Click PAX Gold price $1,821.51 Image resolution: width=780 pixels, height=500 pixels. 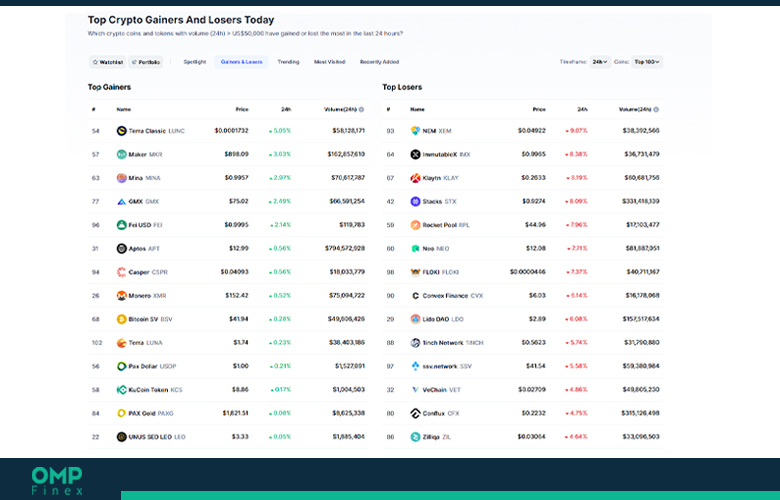235,413
